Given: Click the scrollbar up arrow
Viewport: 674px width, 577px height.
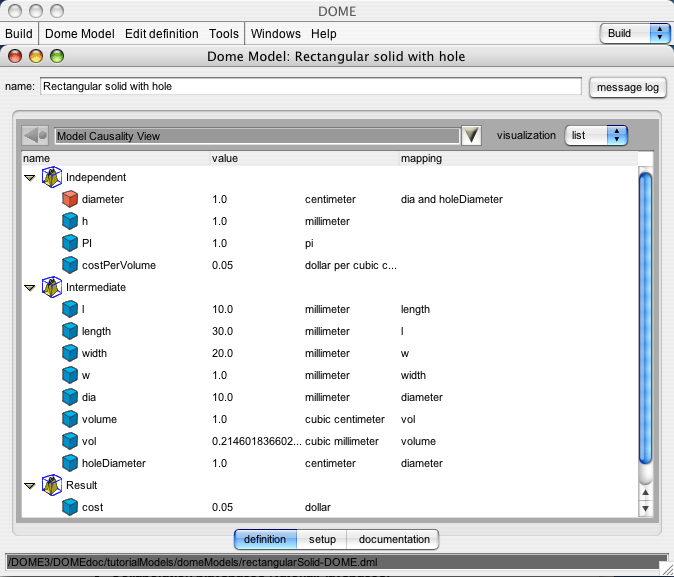Looking at the screenshot, I should (645, 492).
